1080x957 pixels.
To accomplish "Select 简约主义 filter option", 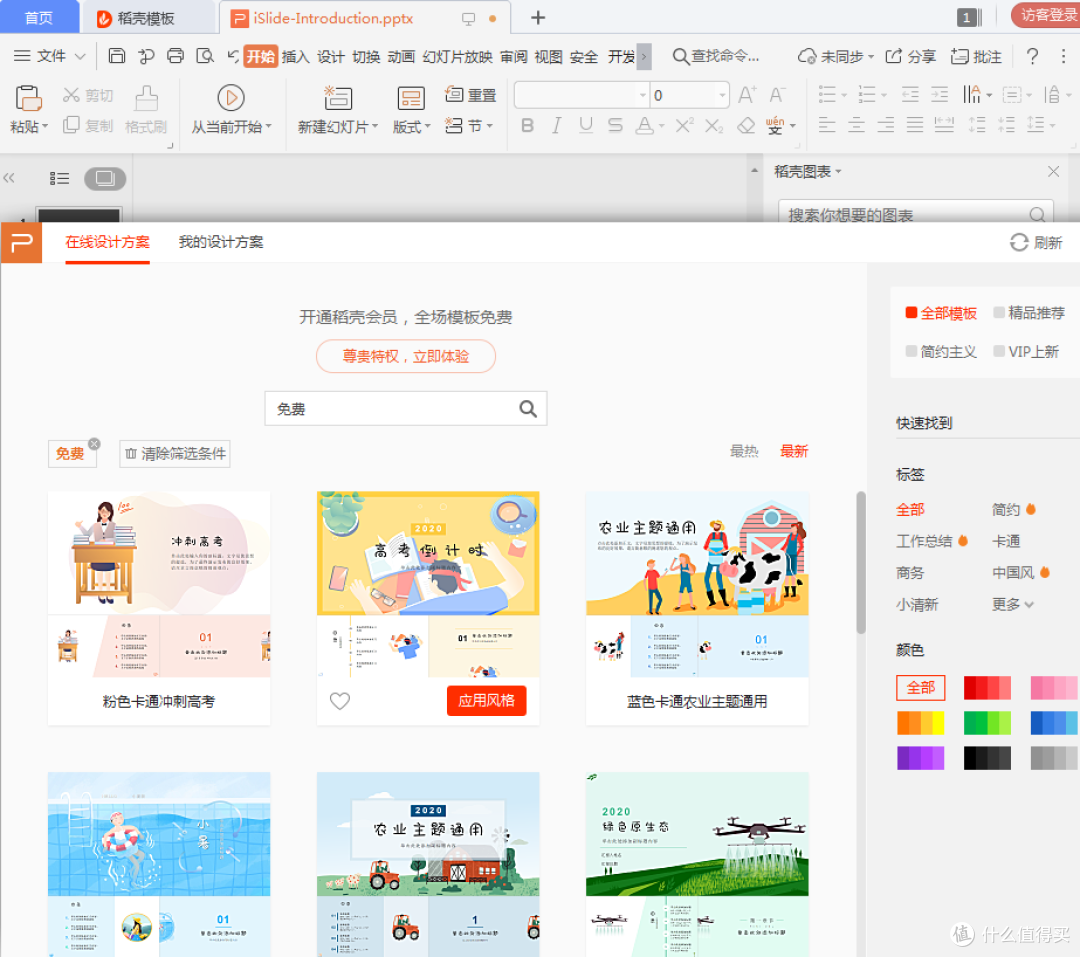I will 941,352.
